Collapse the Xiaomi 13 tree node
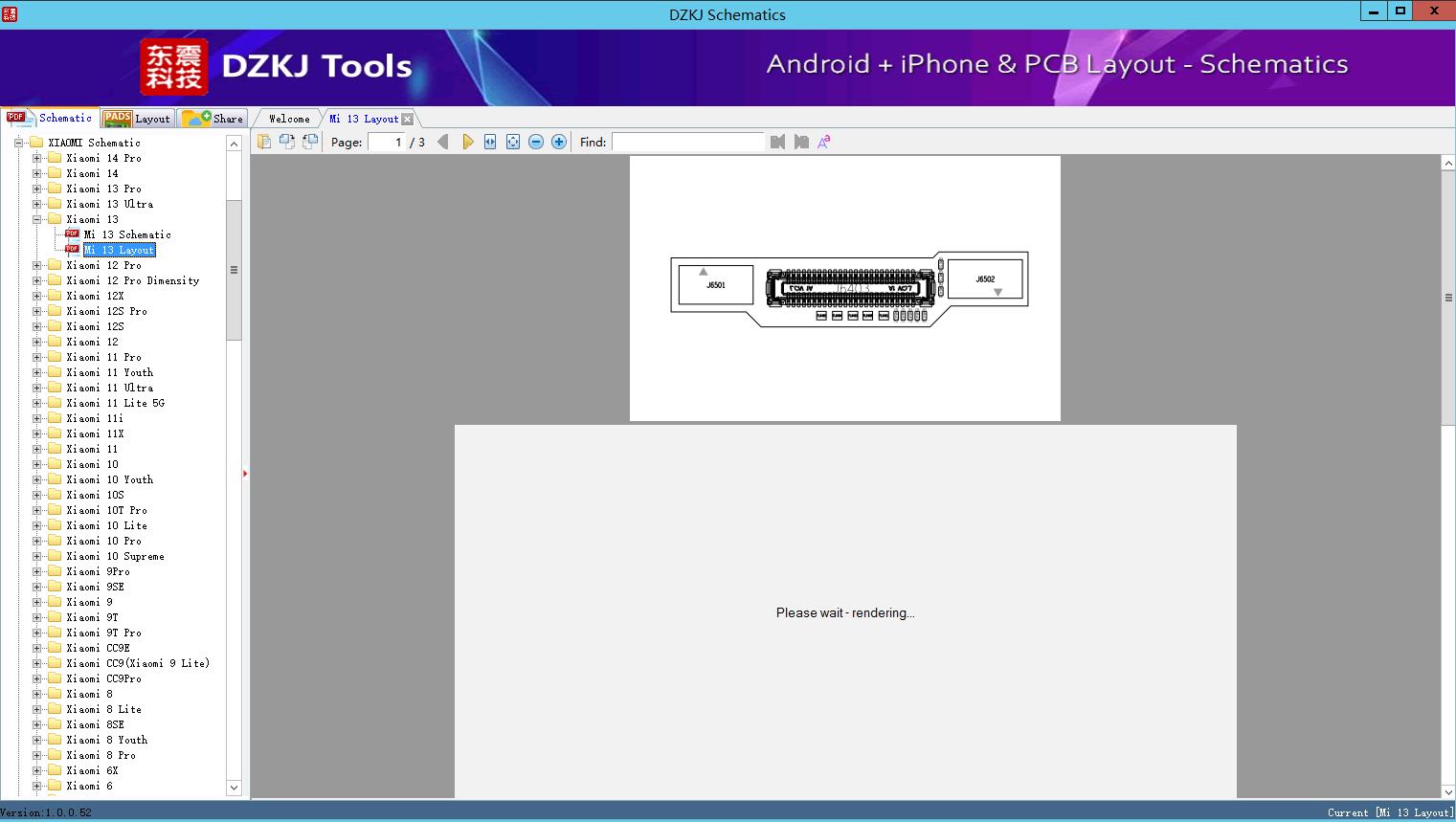1456x822 pixels. 36,219
